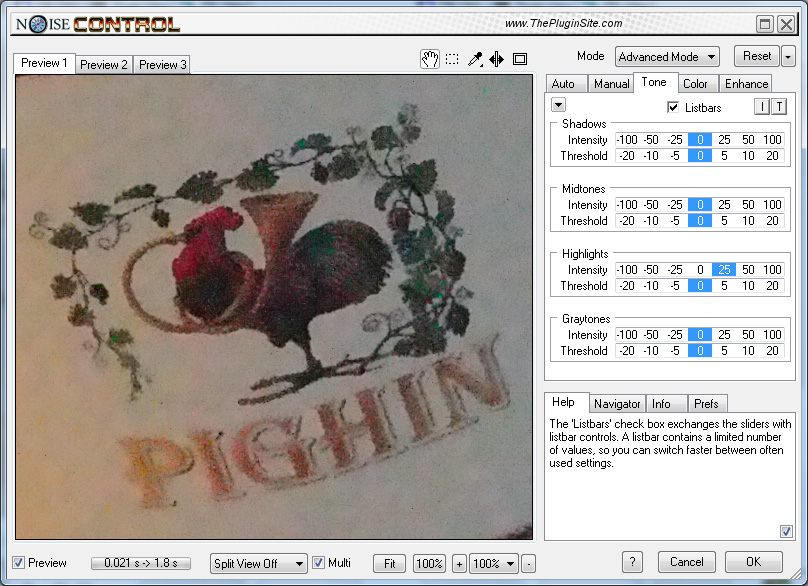Open the small dropdown arrow under Auto tab

point(558,105)
